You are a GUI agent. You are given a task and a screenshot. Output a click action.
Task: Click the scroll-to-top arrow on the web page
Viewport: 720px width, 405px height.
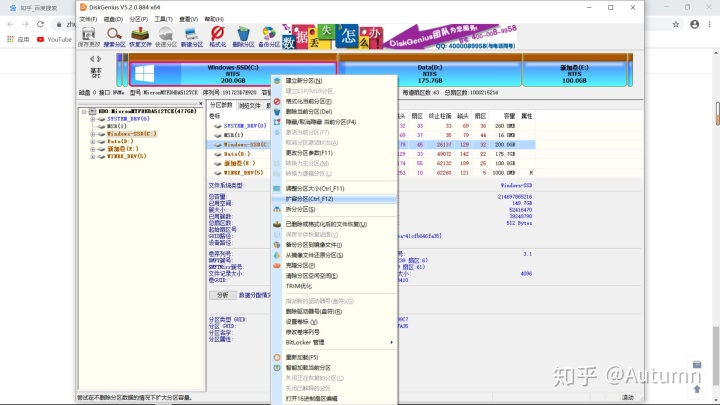pos(697,389)
